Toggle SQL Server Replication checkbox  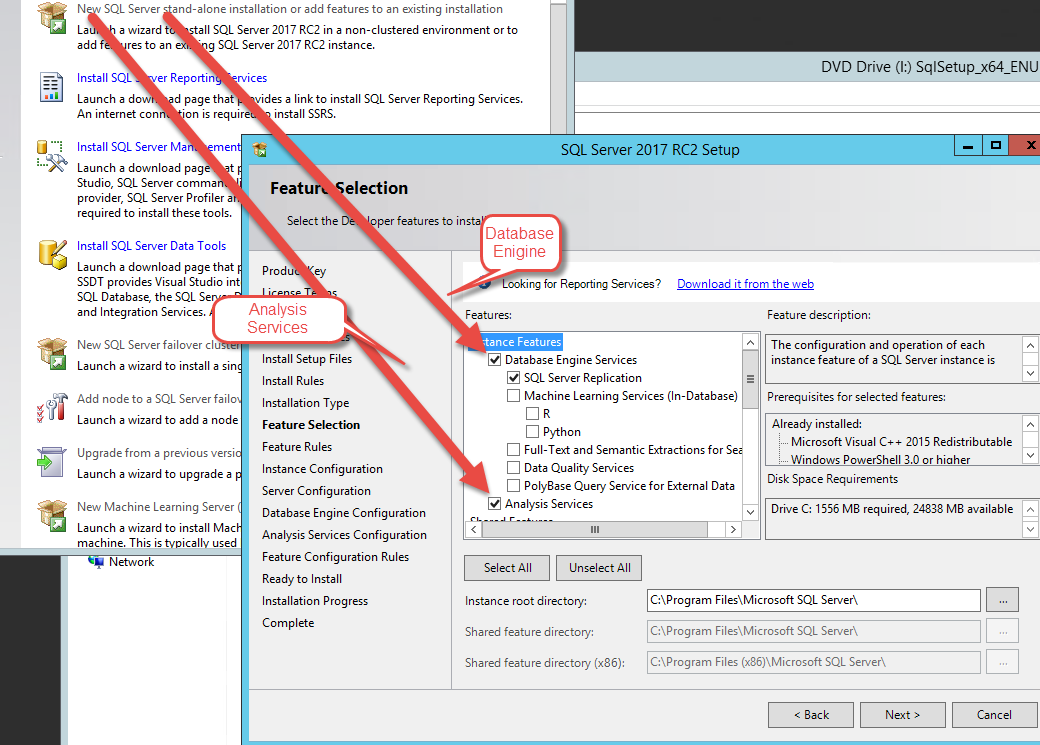tap(513, 378)
